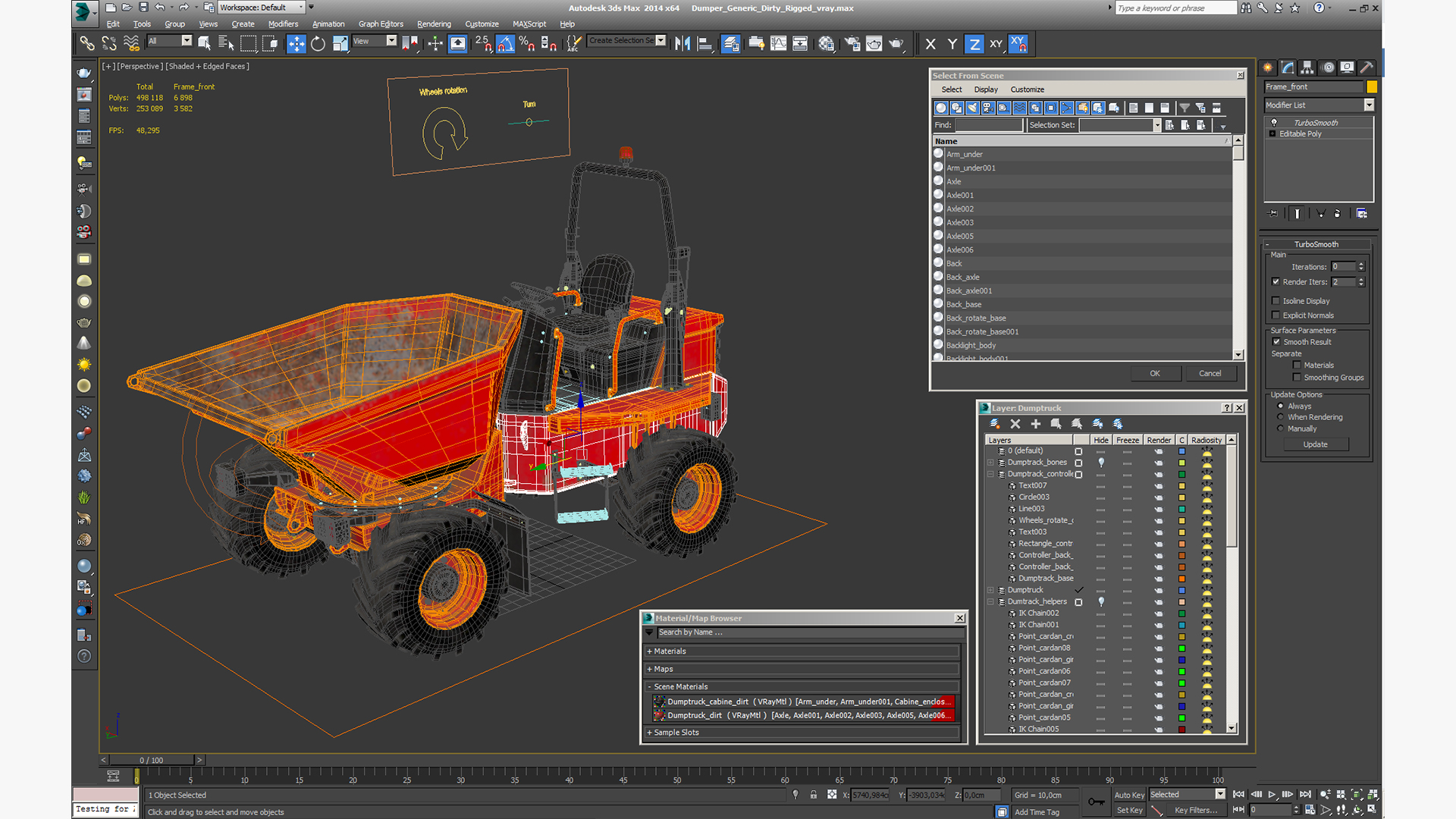Expand the Dumptrack_bones layer tree
Image resolution: width=1456 pixels, height=819 pixels.
click(990, 463)
